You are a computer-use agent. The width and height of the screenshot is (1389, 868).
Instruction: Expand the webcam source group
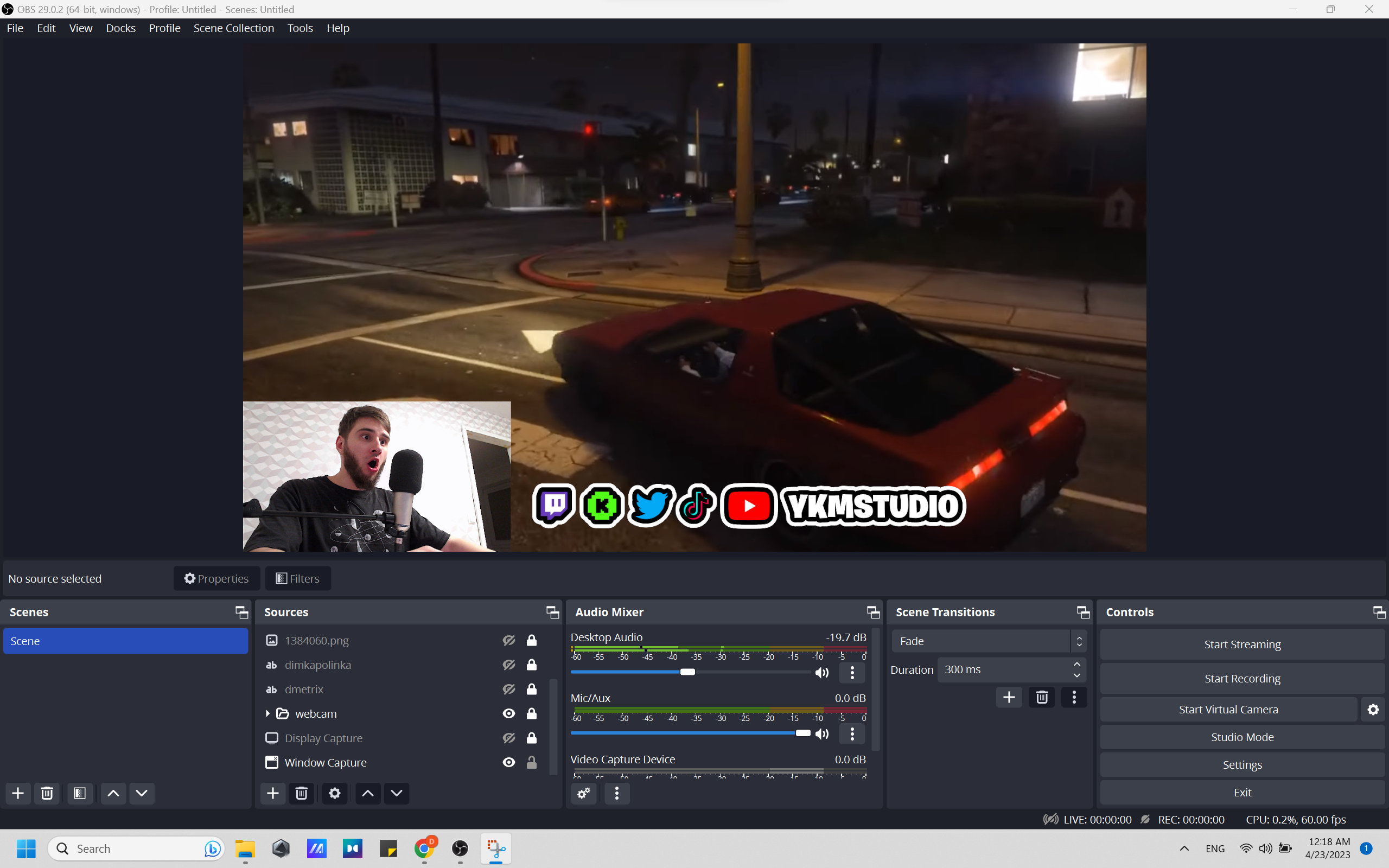point(267,713)
